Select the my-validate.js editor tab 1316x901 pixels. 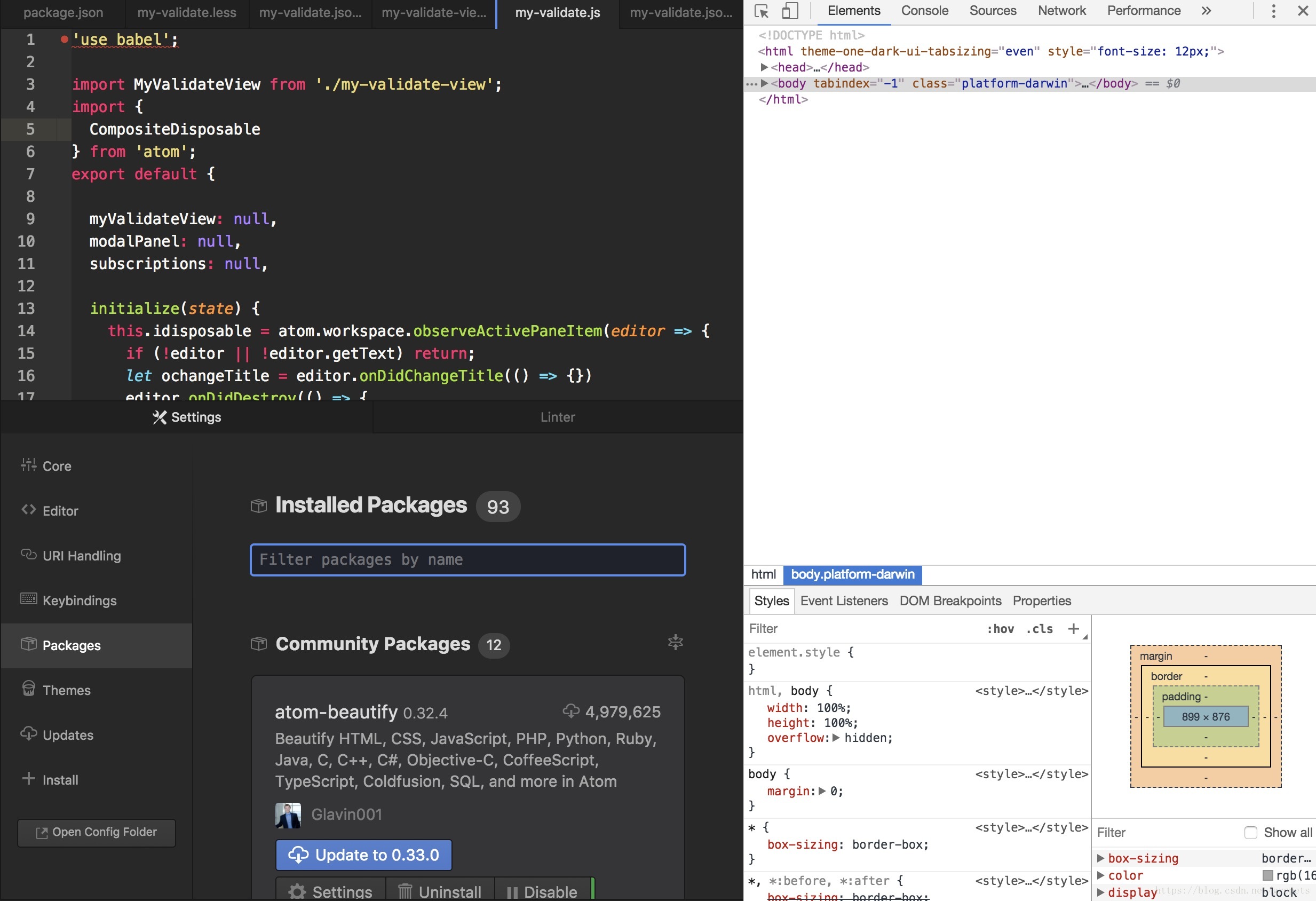[557, 12]
